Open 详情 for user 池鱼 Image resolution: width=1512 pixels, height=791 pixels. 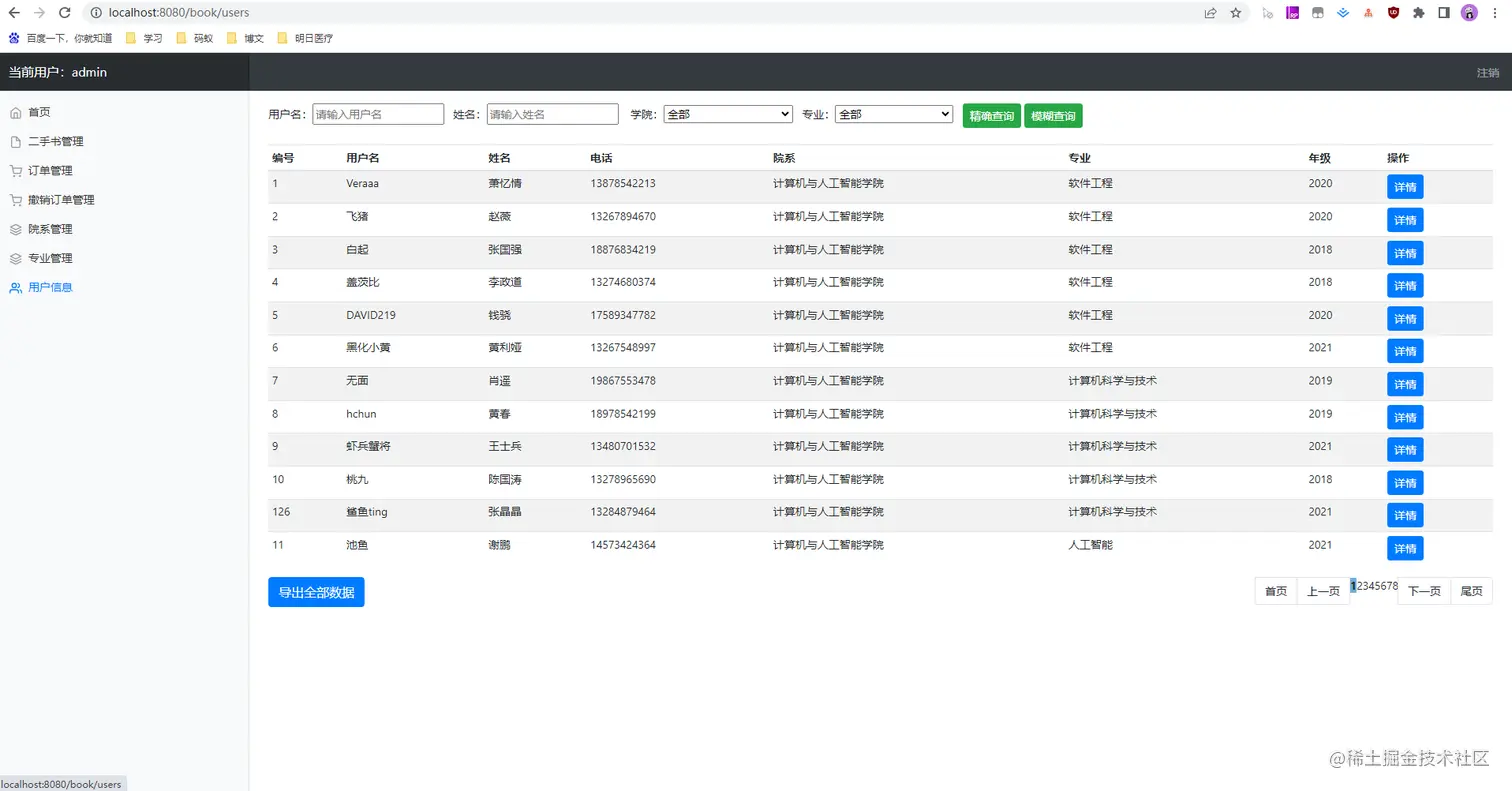1405,548
